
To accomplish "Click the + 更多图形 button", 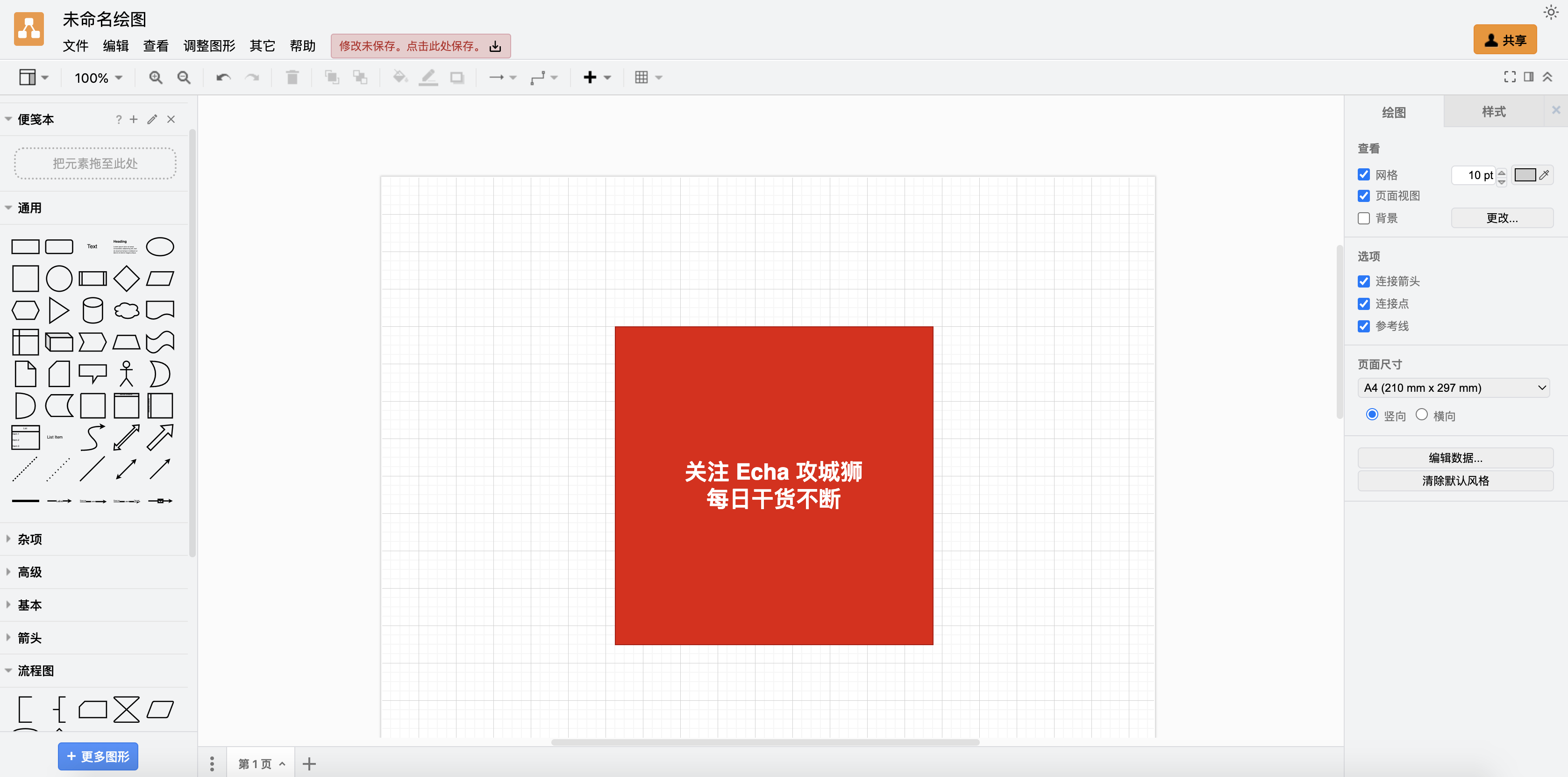I will 98,756.
